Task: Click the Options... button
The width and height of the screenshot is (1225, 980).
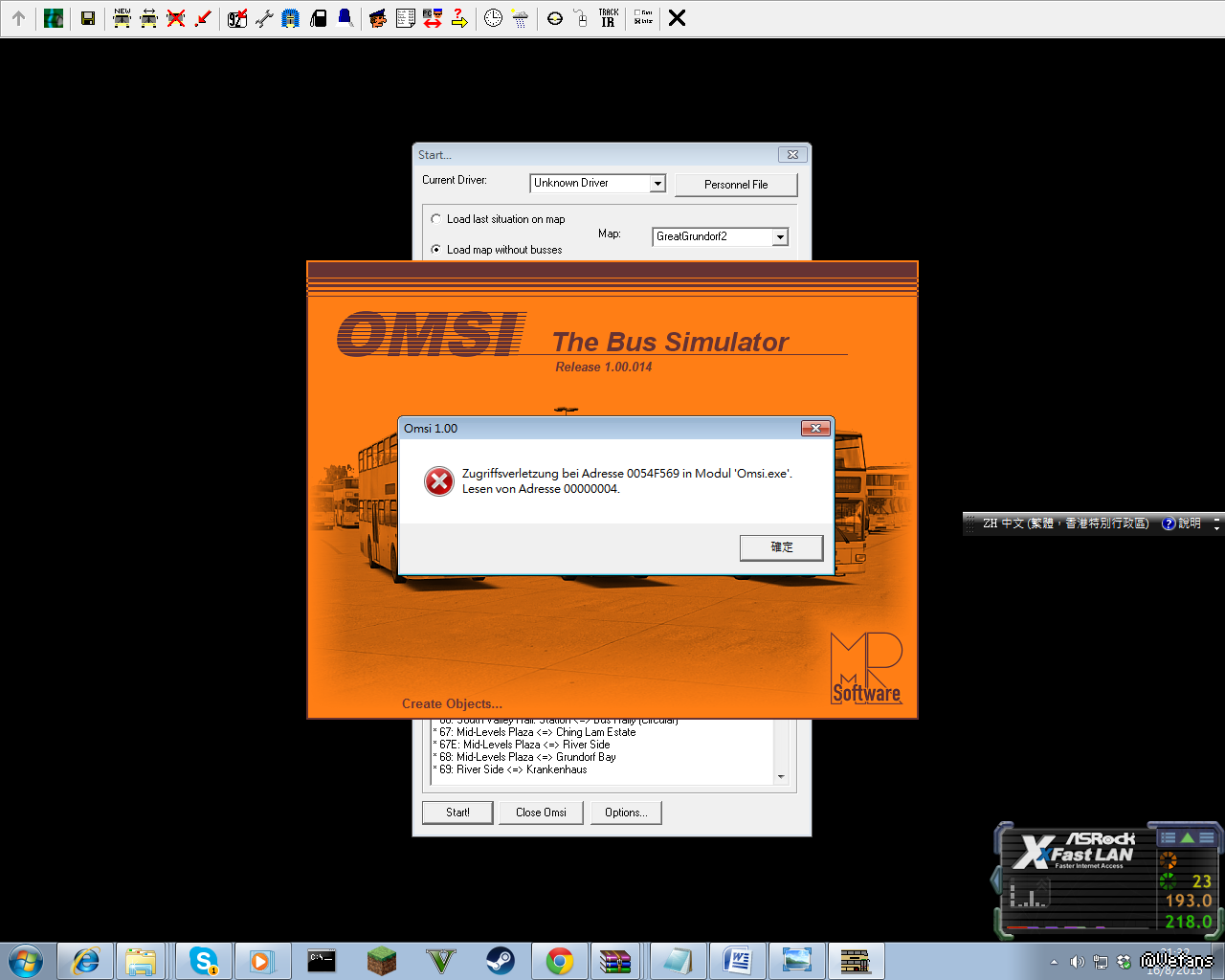Action: pyautogui.click(x=626, y=813)
